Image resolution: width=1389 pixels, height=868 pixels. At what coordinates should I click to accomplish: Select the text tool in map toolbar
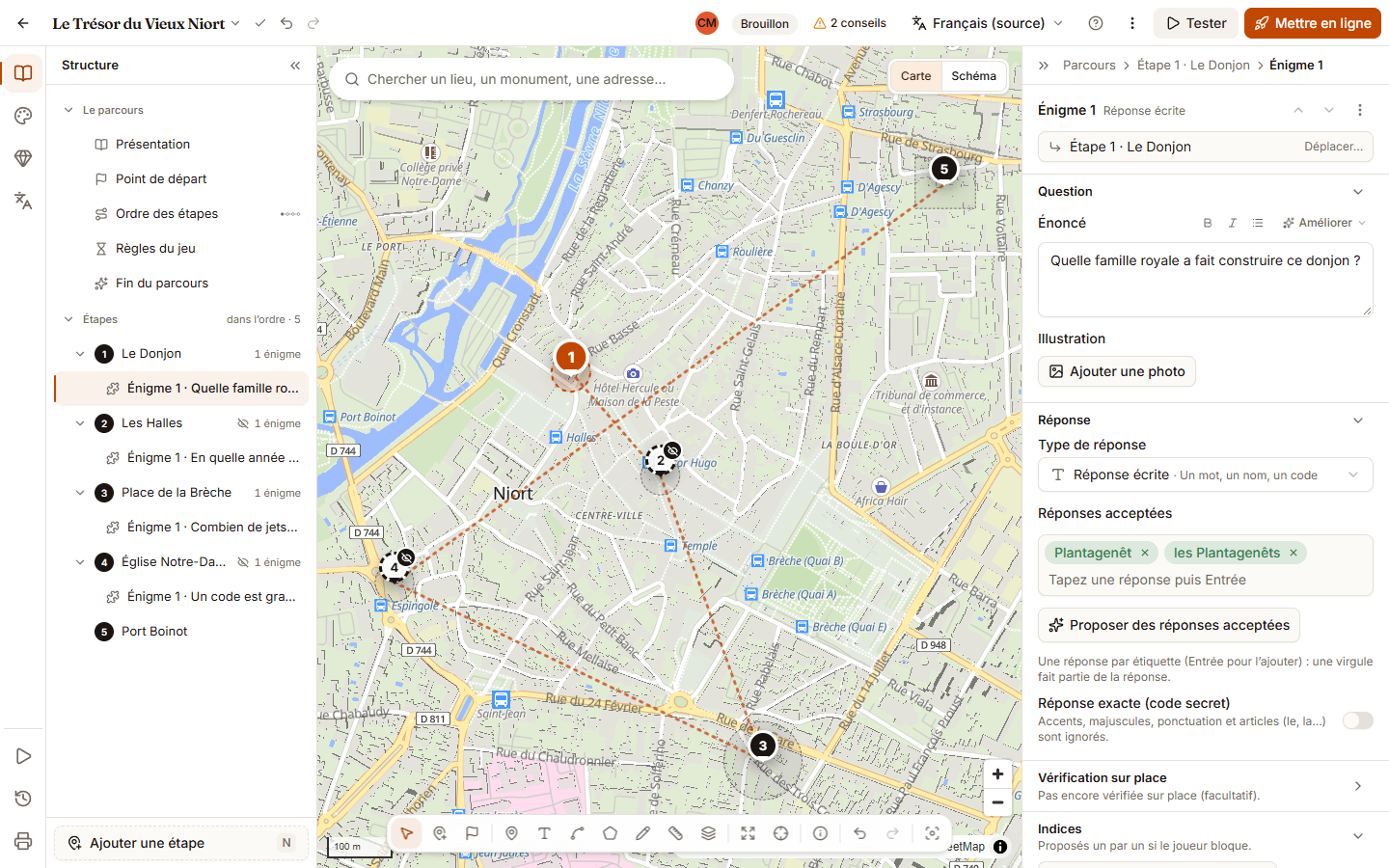coord(544,833)
